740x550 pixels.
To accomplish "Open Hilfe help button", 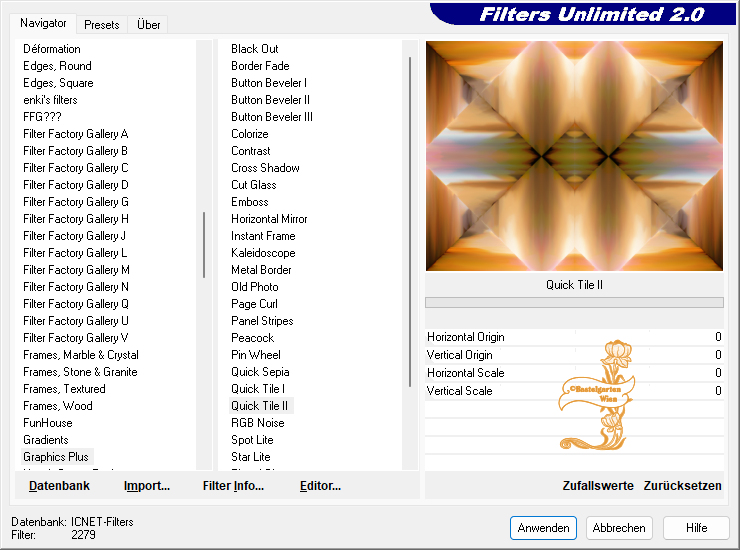I will 696,528.
